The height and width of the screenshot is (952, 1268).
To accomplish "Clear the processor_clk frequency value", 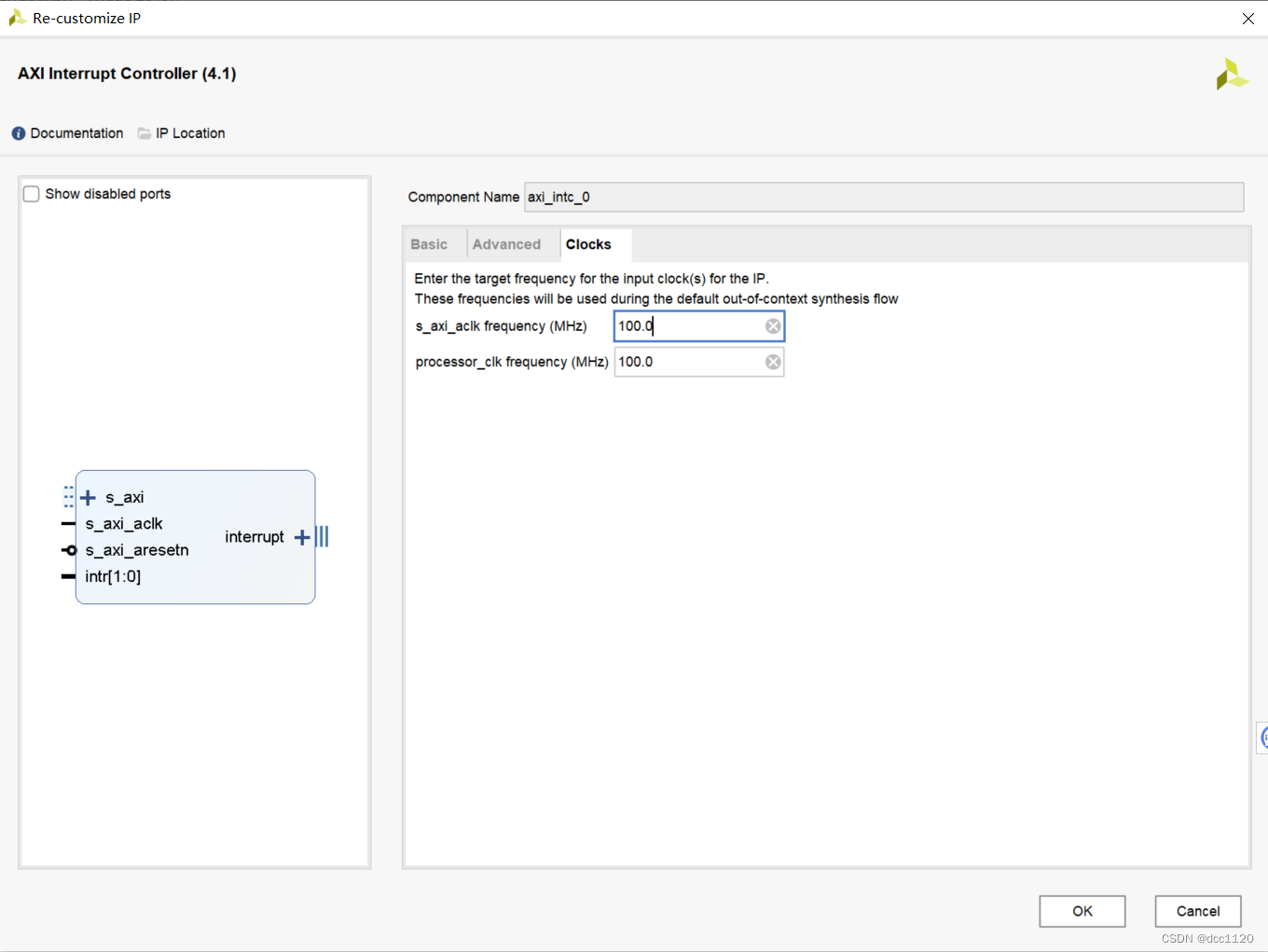I will (773, 362).
